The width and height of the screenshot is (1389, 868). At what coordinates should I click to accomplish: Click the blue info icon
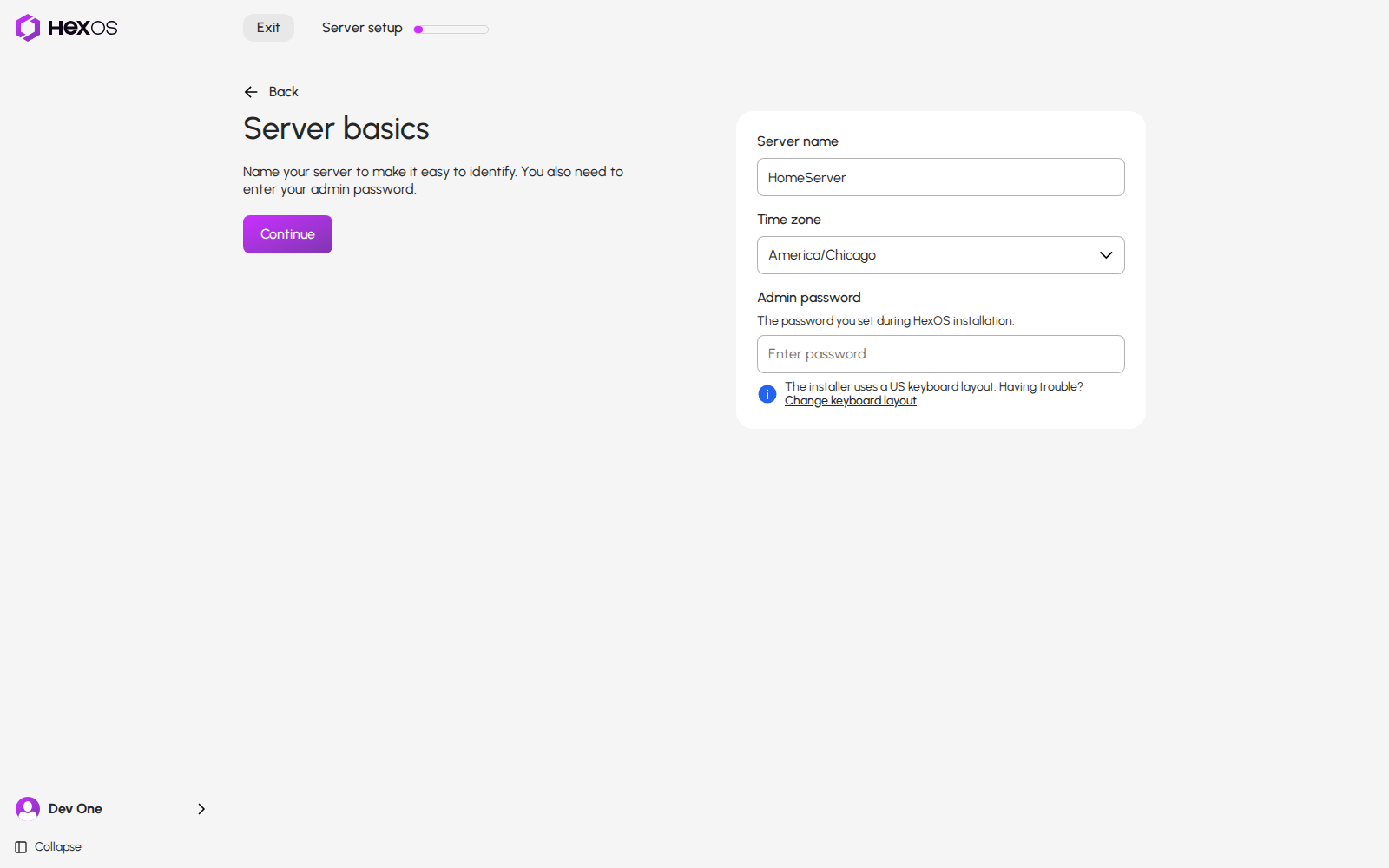click(767, 394)
